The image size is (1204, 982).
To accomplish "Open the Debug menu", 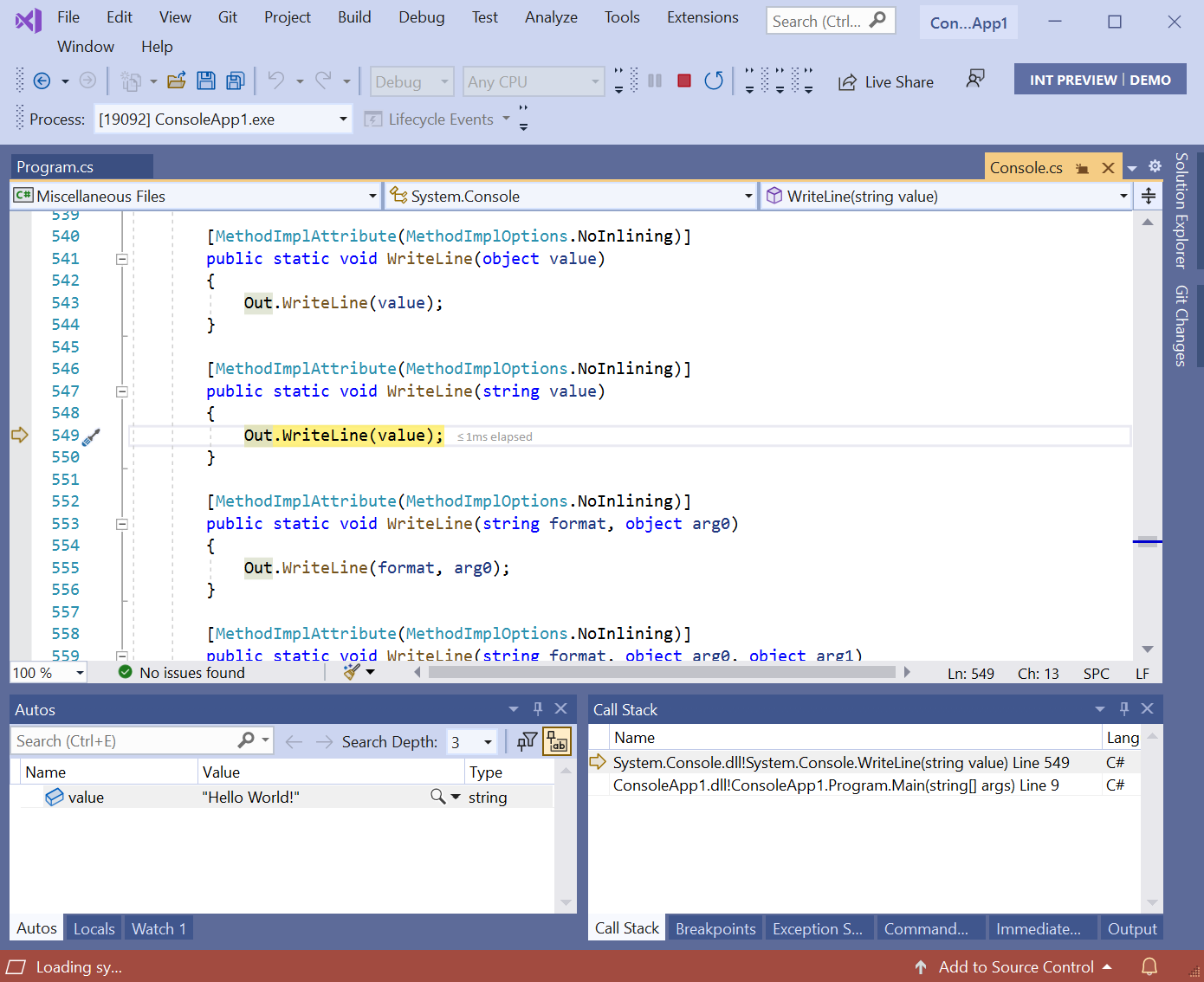I will pos(422,17).
